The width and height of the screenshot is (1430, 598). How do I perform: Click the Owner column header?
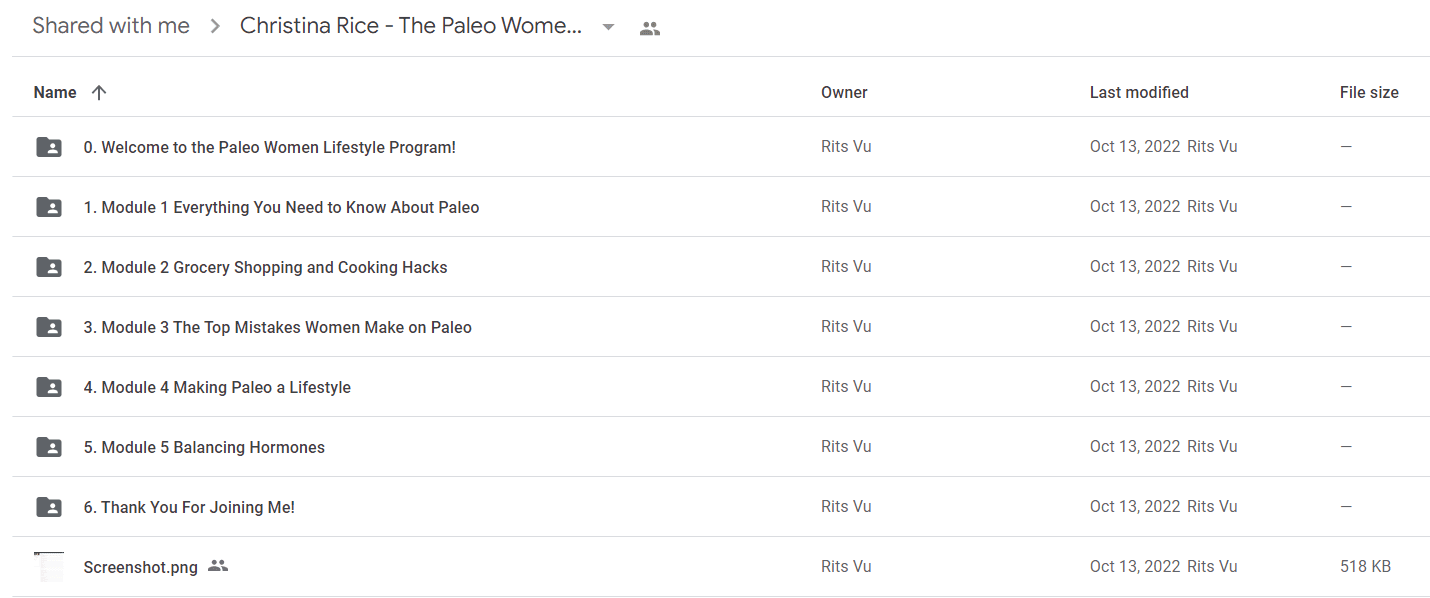844,92
